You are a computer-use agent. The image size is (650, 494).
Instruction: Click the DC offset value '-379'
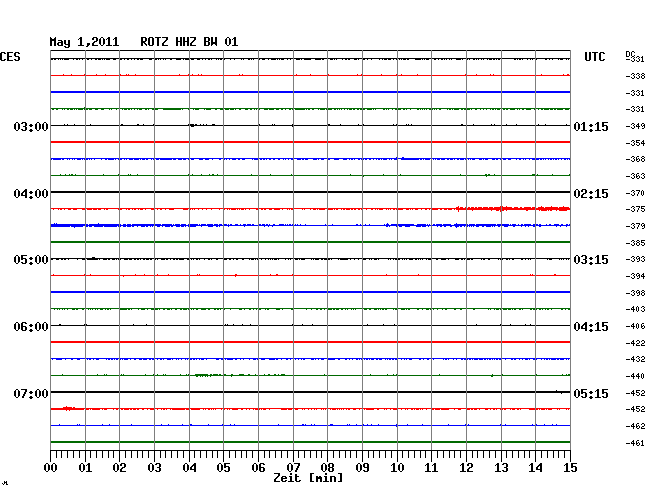point(635,226)
